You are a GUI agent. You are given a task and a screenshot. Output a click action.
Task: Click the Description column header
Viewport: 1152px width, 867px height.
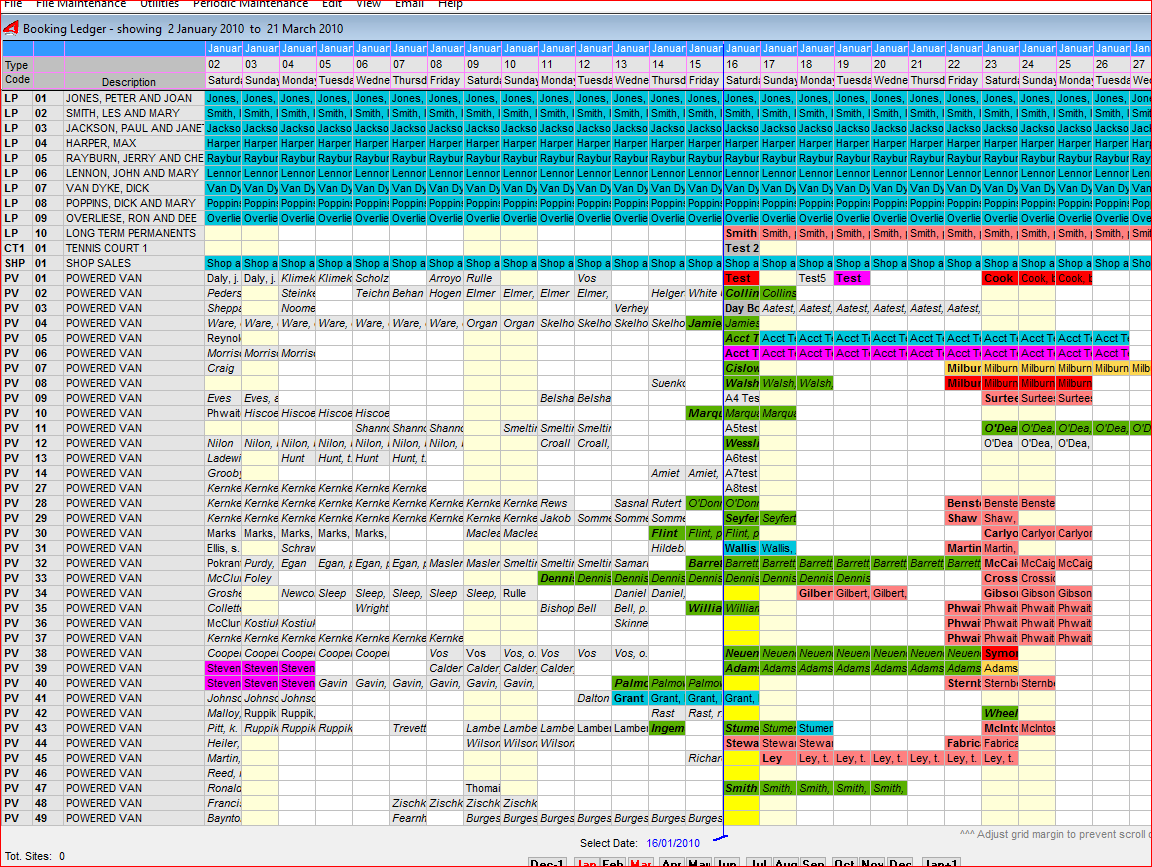tap(128, 82)
